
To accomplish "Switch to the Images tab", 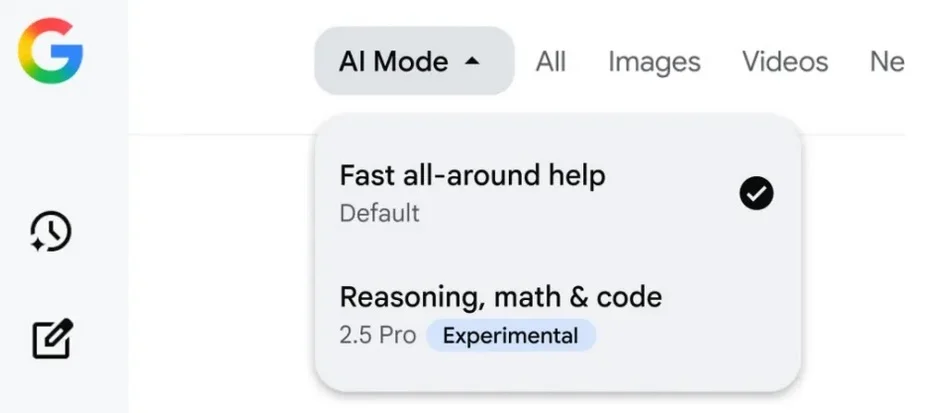I will 654,62.
